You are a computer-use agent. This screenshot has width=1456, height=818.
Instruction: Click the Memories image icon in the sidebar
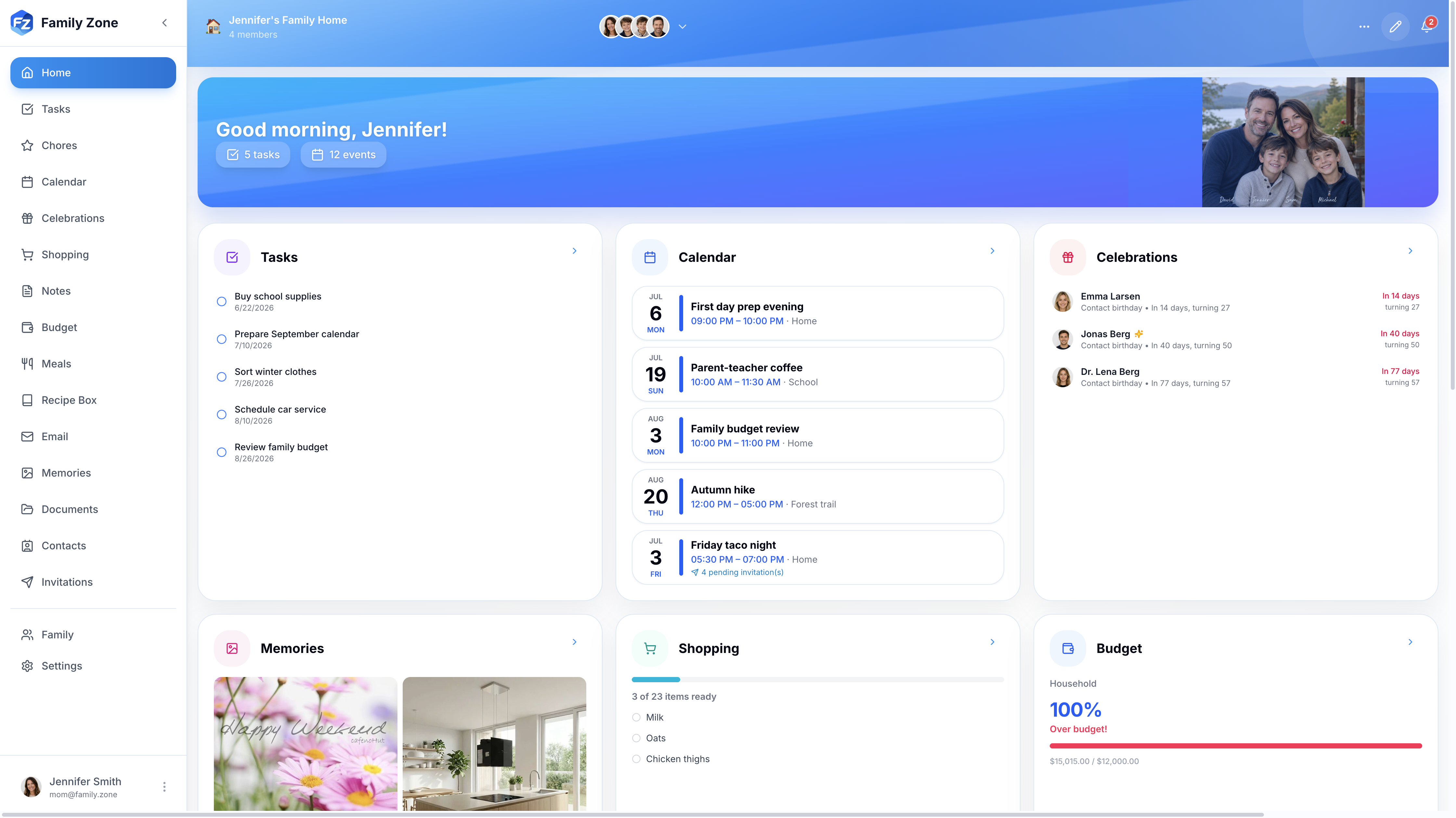(x=27, y=473)
